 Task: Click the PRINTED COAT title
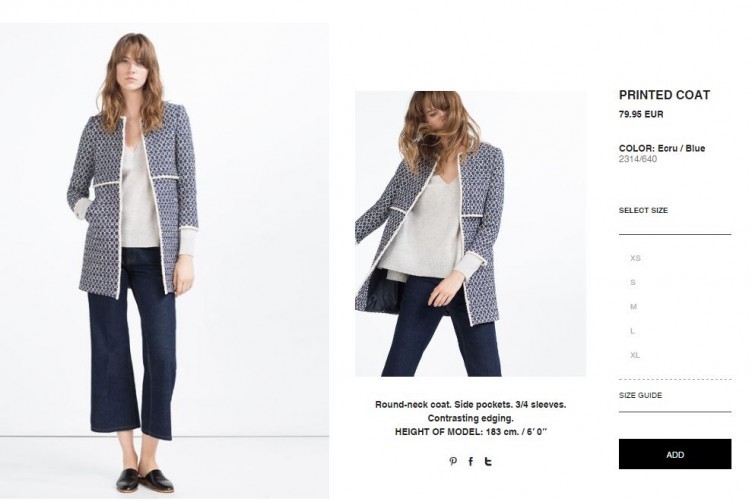click(664, 95)
